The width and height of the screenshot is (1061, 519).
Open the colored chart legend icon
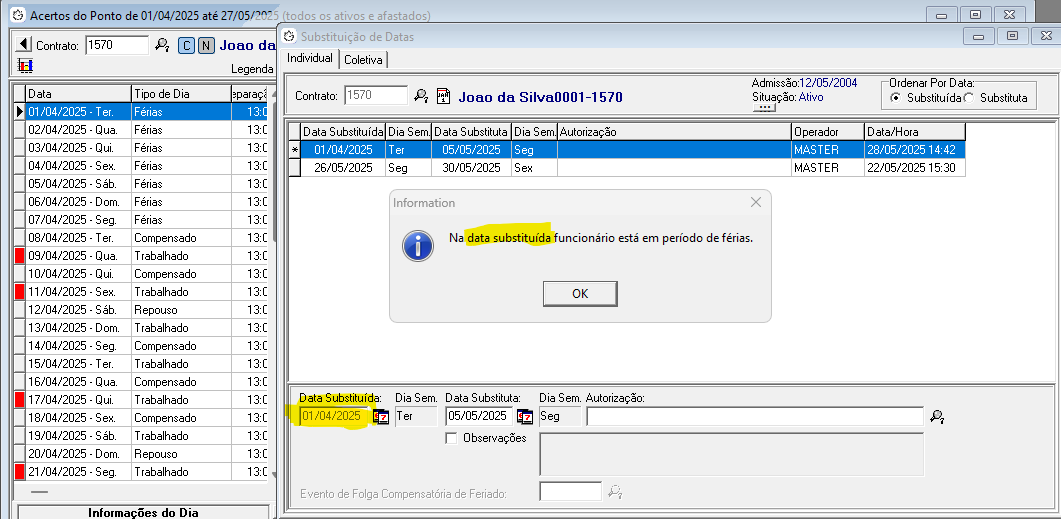click(25, 66)
